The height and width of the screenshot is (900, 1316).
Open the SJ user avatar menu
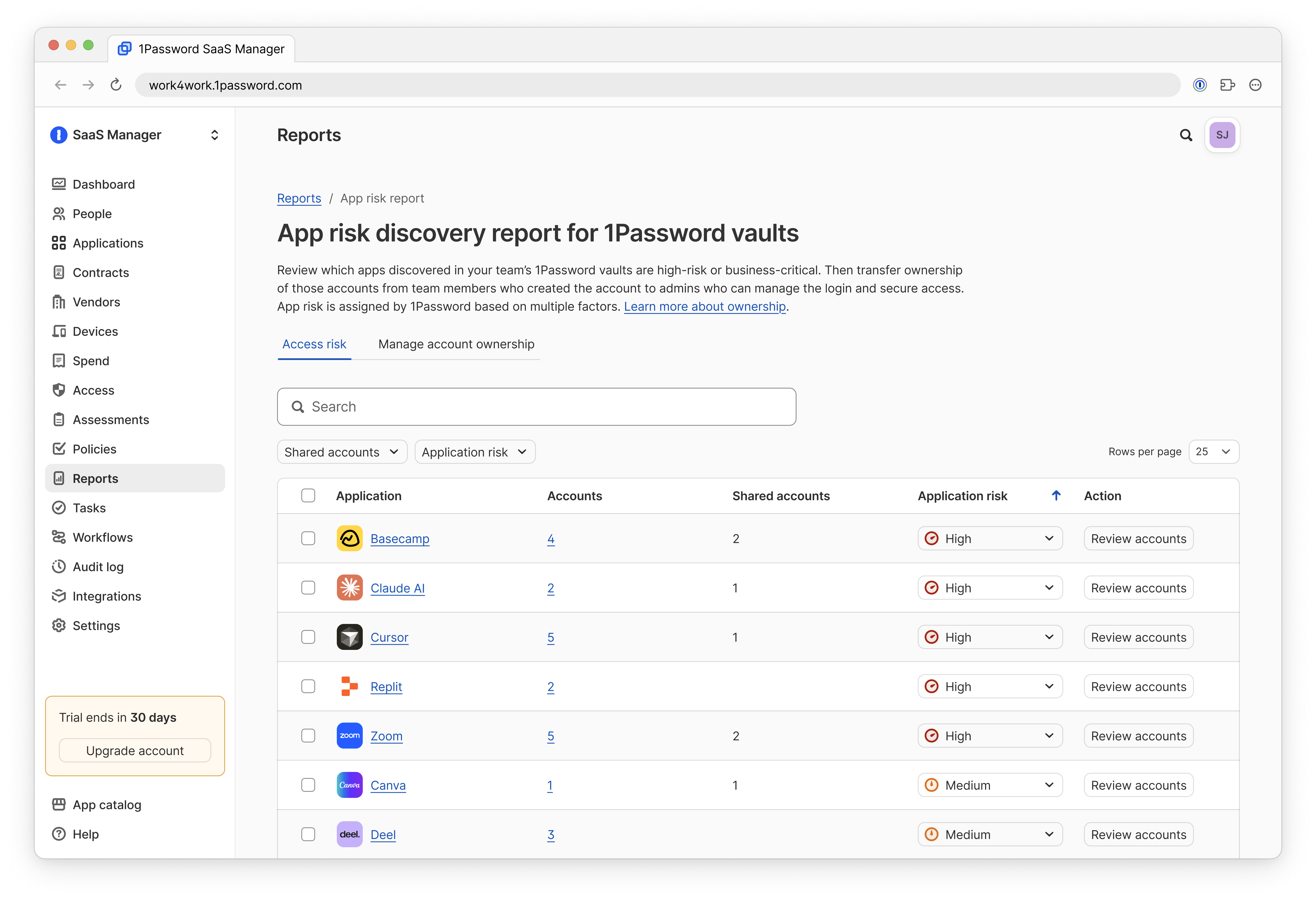(x=1222, y=135)
